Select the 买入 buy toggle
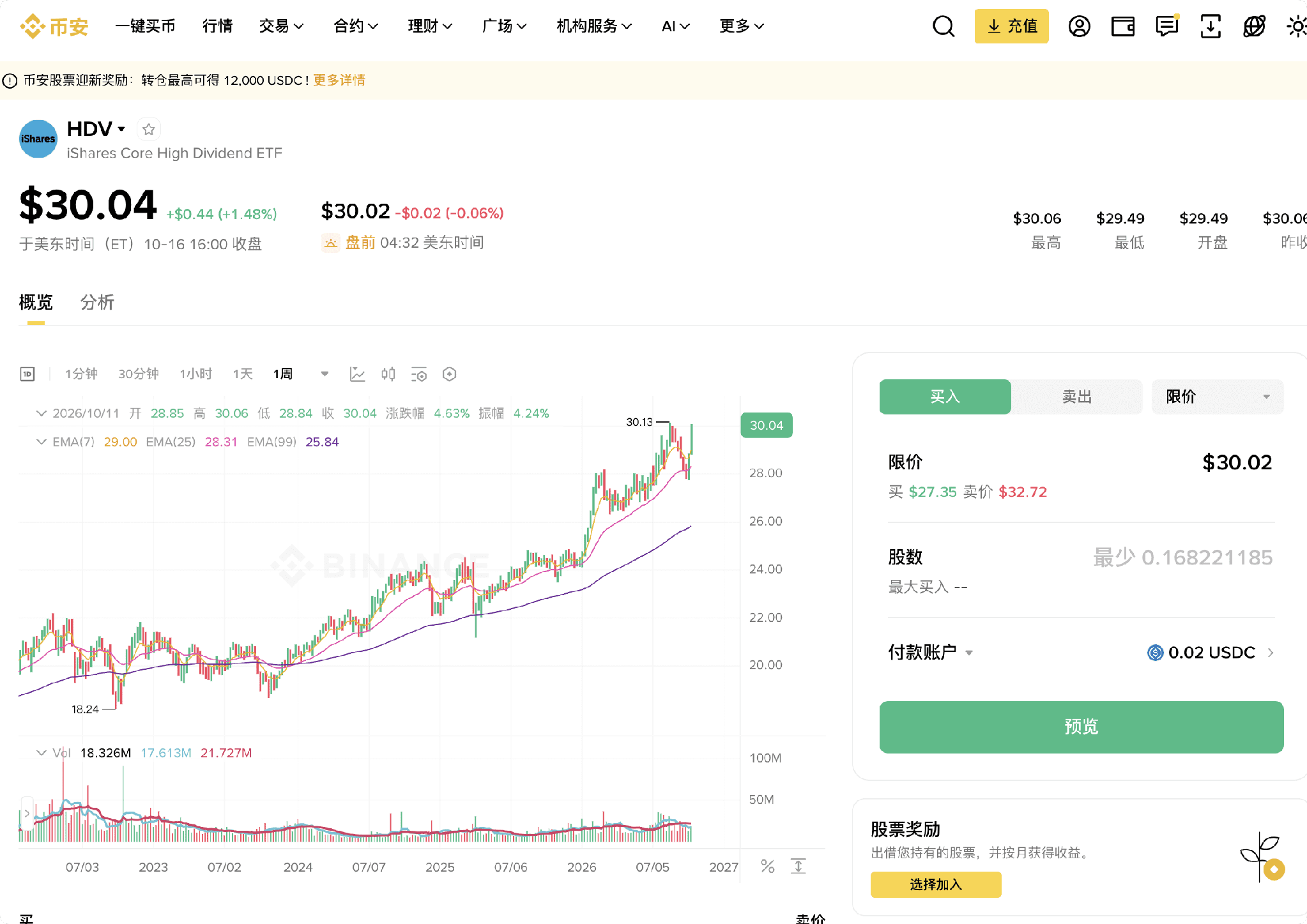1307x924 pixels. point(945,397)
